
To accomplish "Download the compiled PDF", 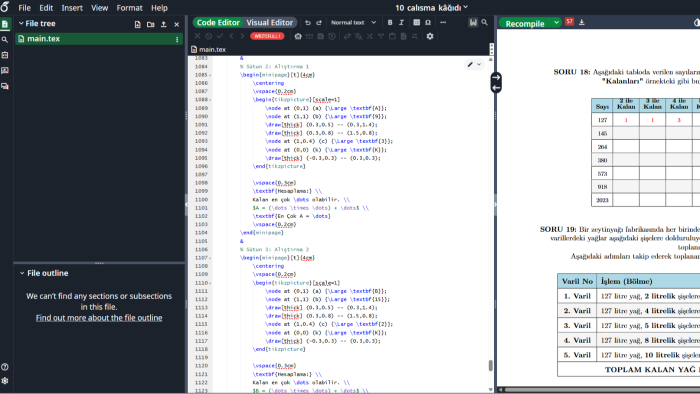I will [x=582, y=22].
